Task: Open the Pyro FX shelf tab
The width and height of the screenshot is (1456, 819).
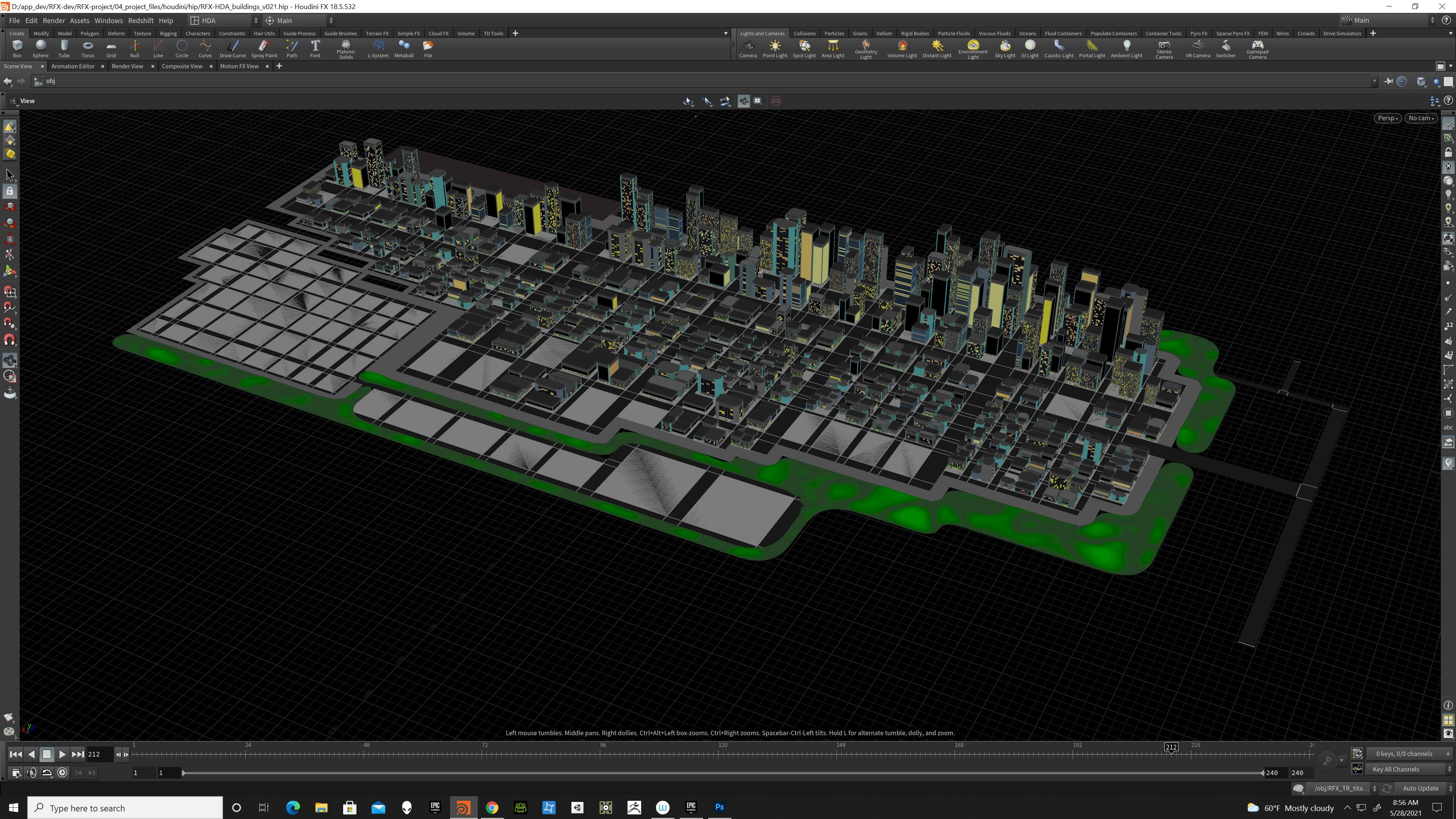Action: pos(1198,33)
